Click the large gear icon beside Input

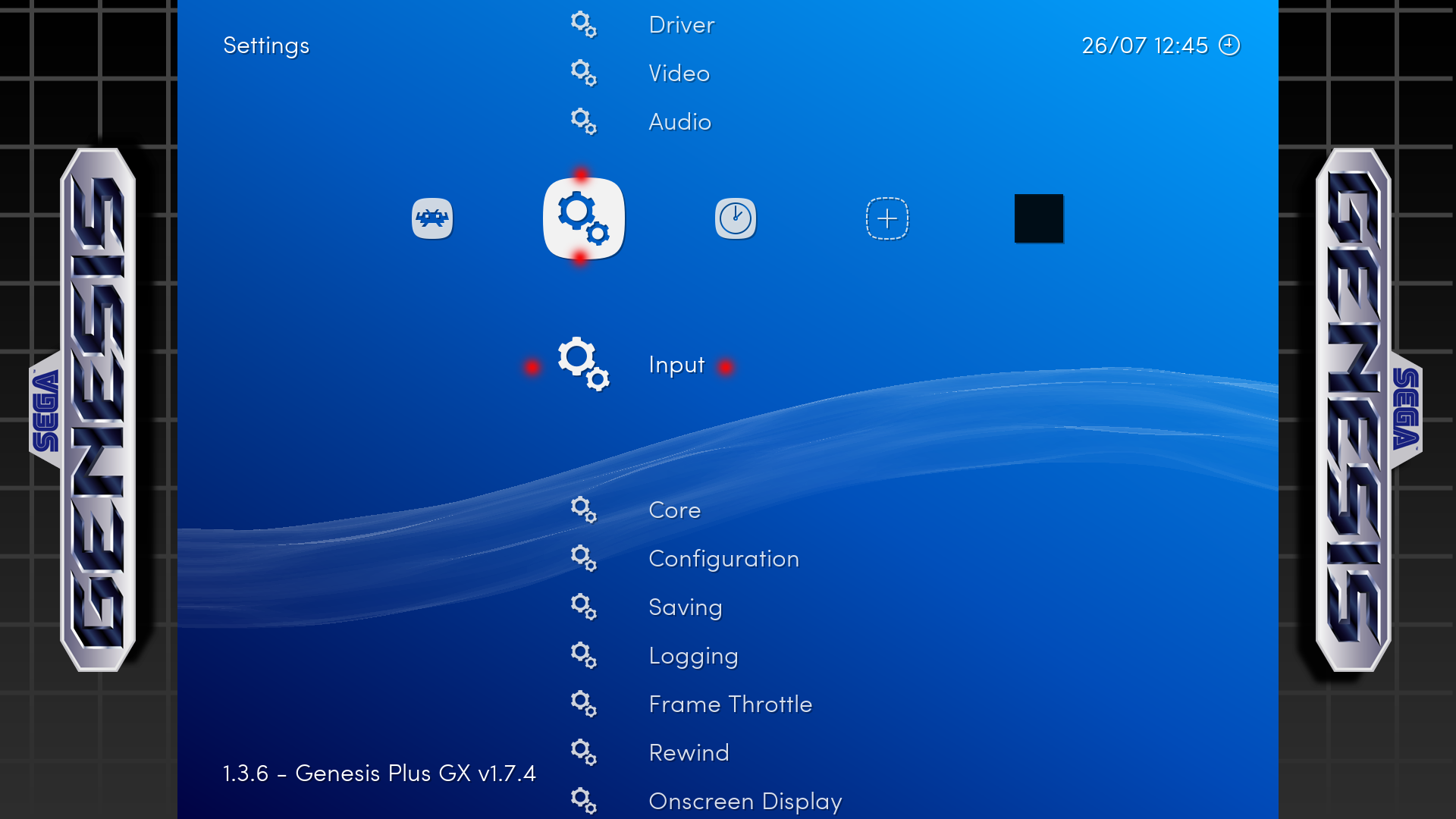(x=583, y=364)
